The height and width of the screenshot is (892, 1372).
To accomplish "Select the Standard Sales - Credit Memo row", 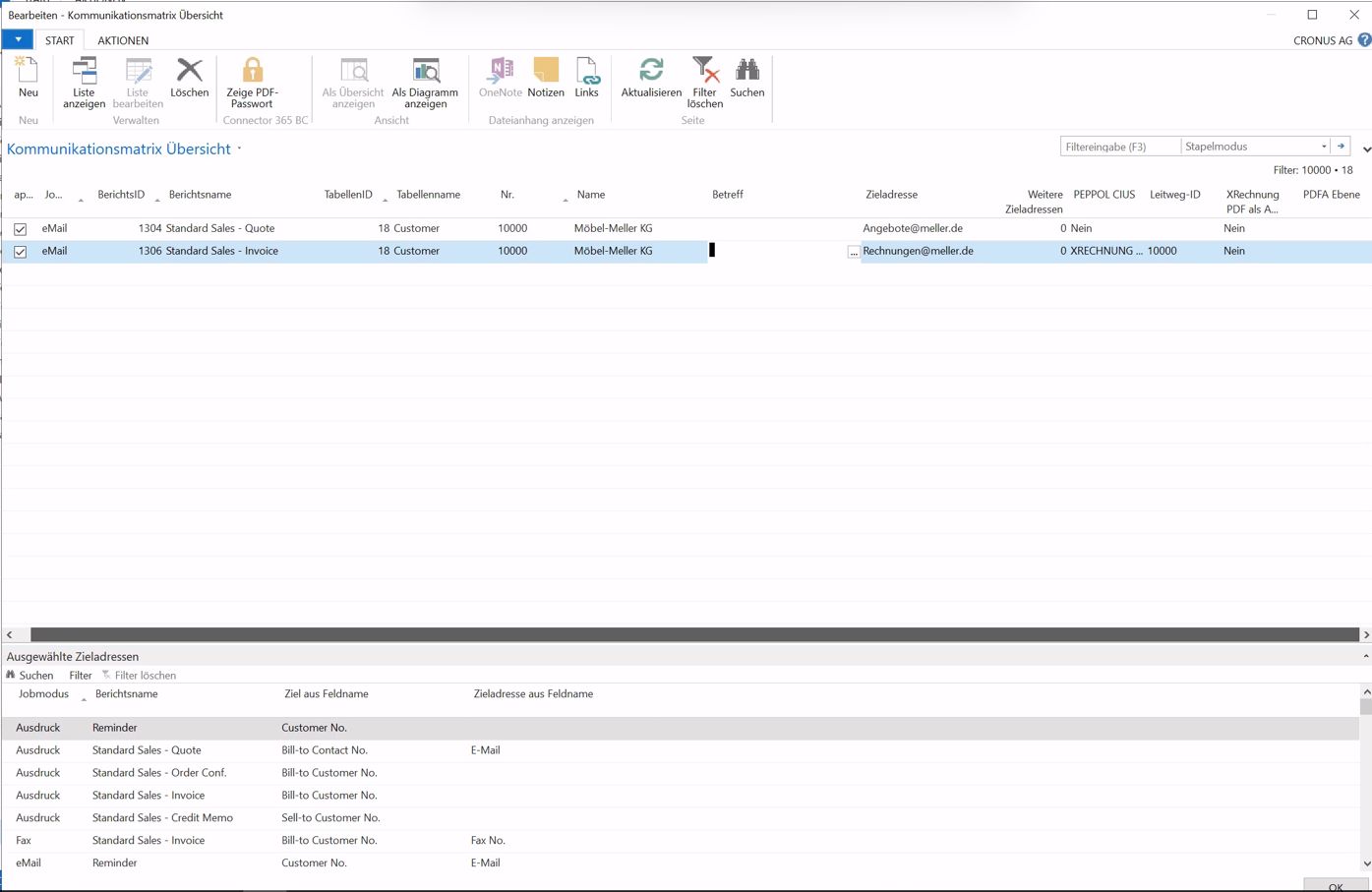I will point(681,818).
